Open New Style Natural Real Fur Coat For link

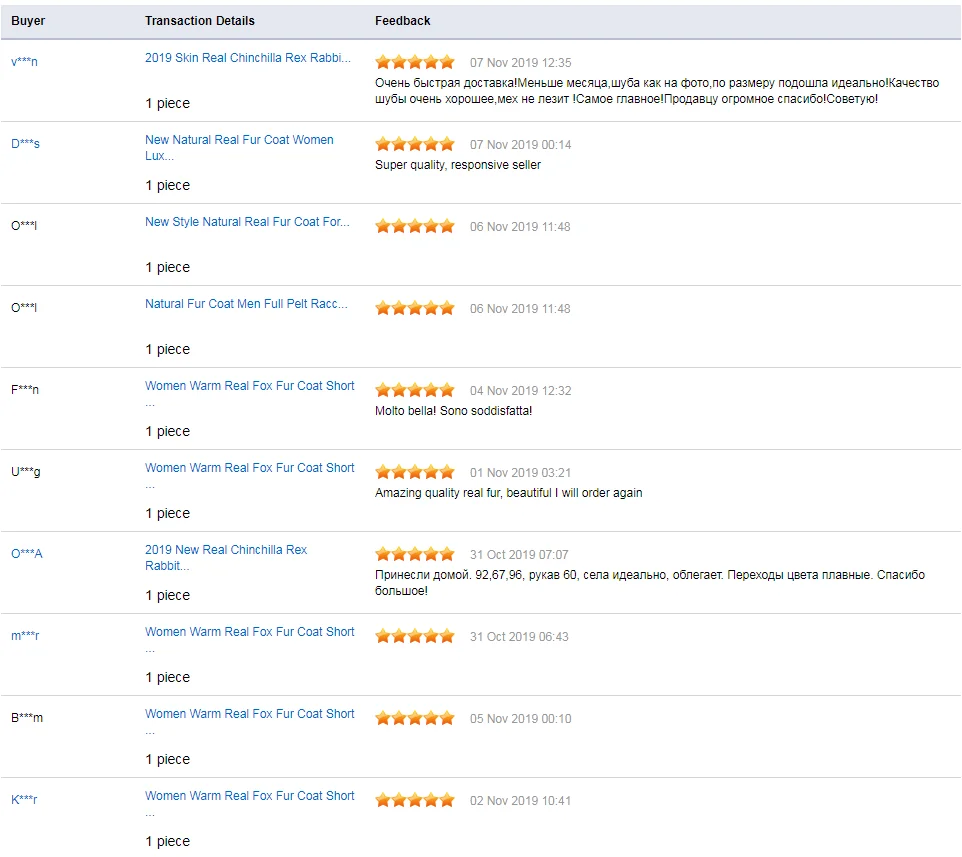(247, 222)
